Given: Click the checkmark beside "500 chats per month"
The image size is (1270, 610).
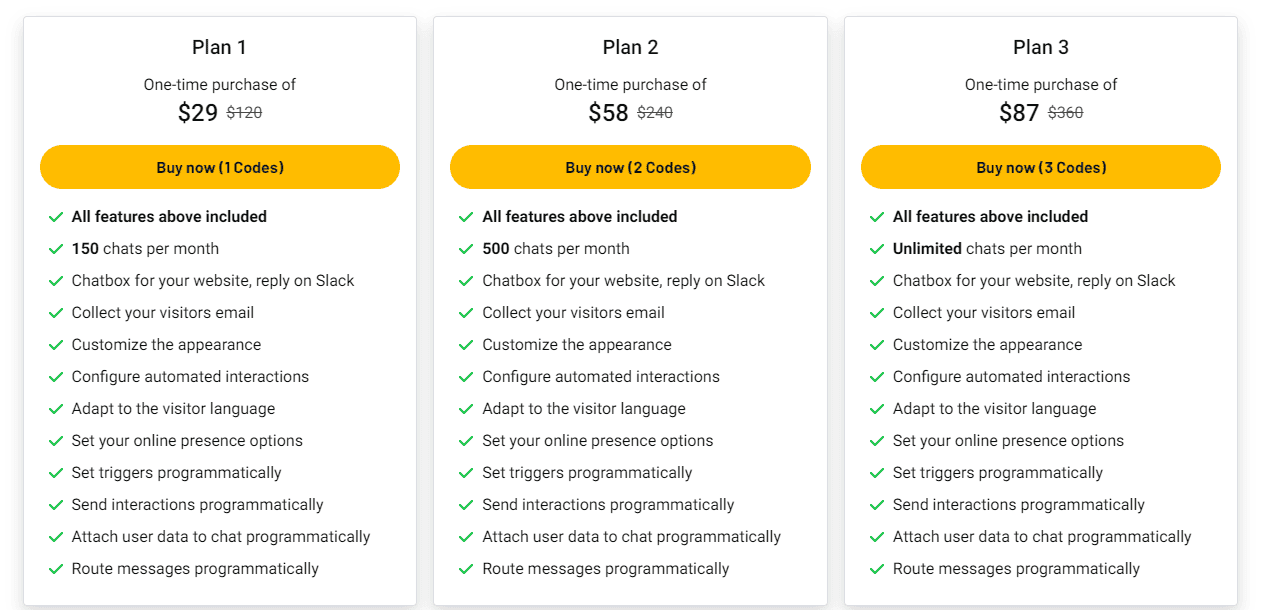Looking at the screenshot, I should (x=467, y=248).
